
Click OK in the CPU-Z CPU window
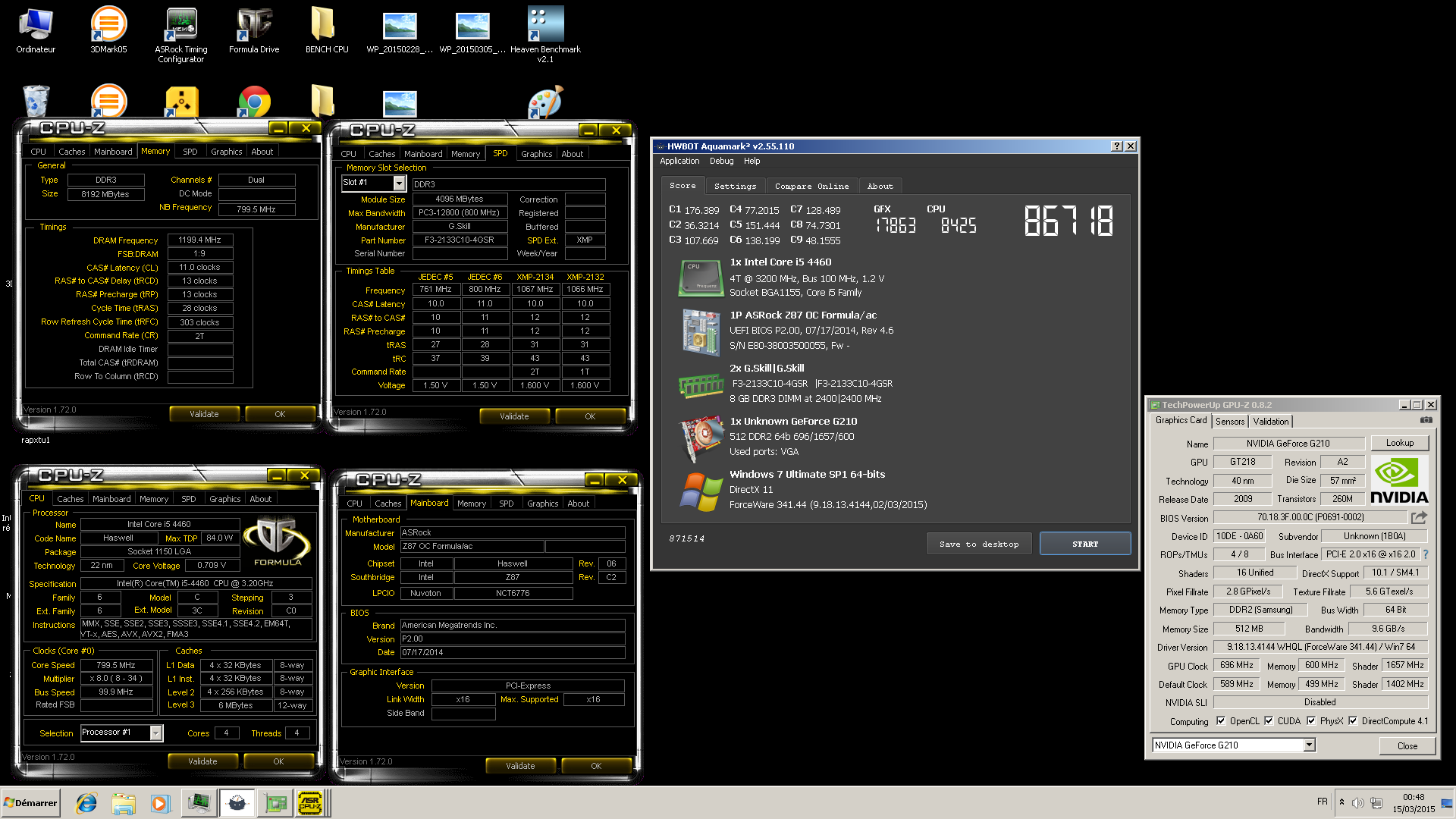278,761
